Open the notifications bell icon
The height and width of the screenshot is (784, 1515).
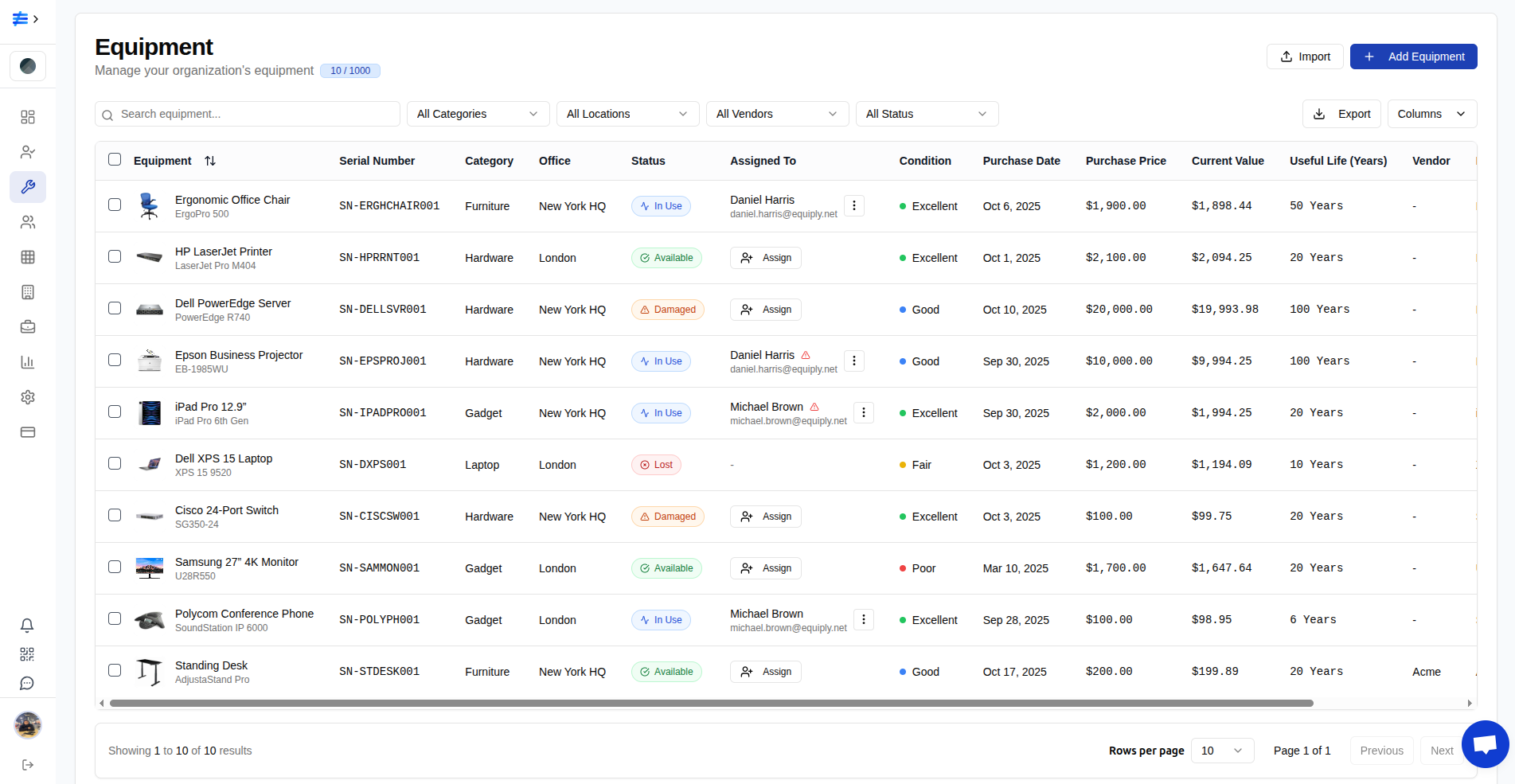[28, 626]
